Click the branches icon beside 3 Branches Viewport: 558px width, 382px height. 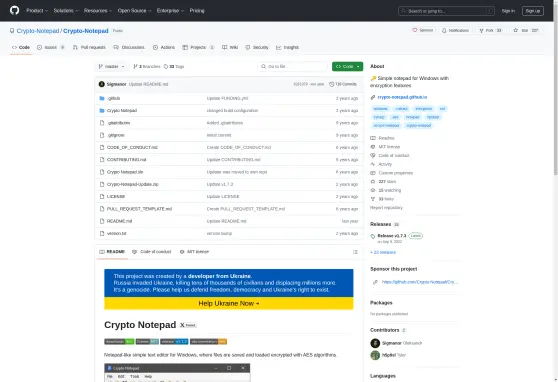[x=135, y=67]
